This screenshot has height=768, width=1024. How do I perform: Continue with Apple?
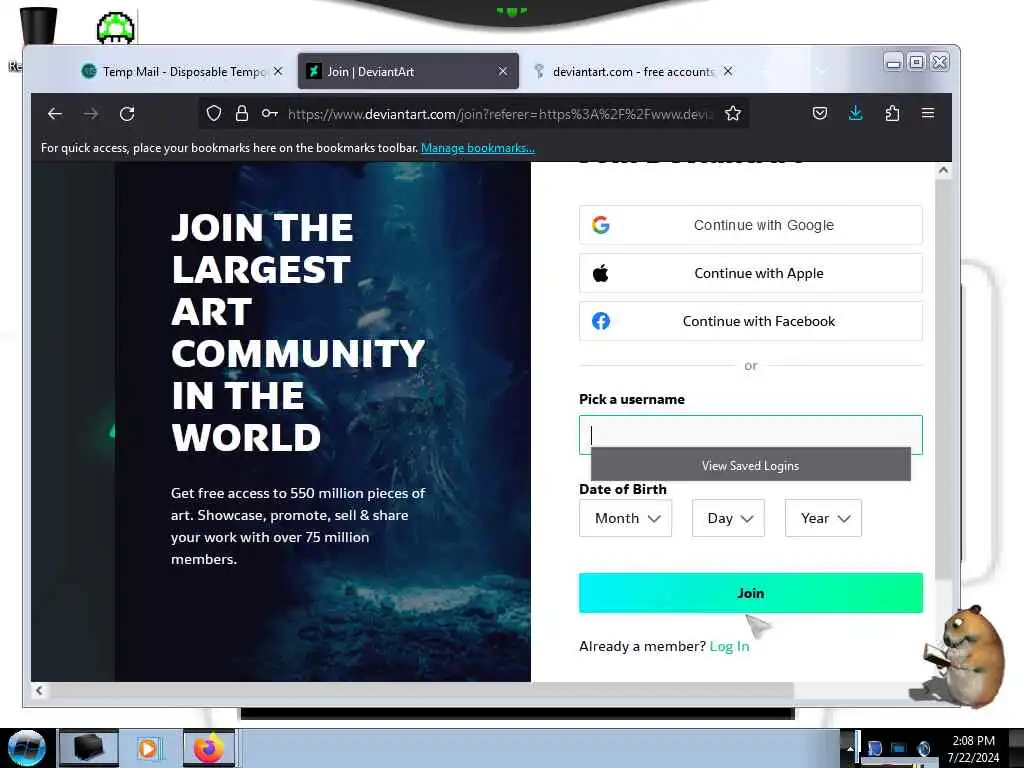750,274
